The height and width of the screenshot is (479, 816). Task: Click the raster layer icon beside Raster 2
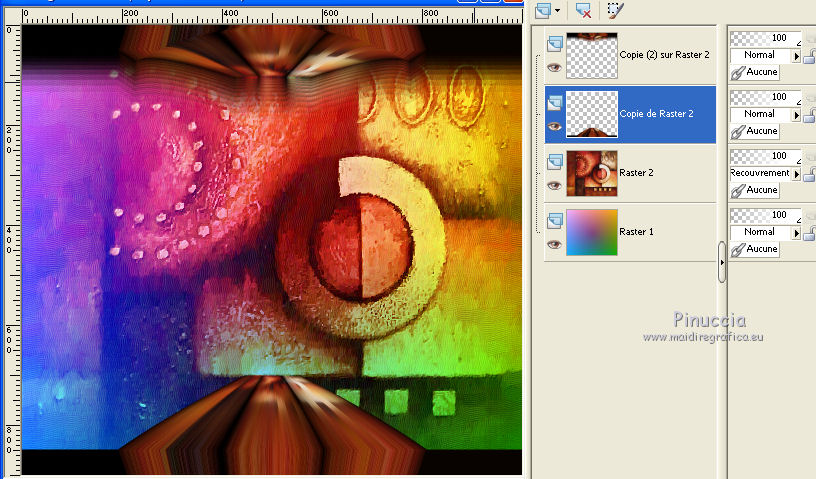click(x=554, y=161)
